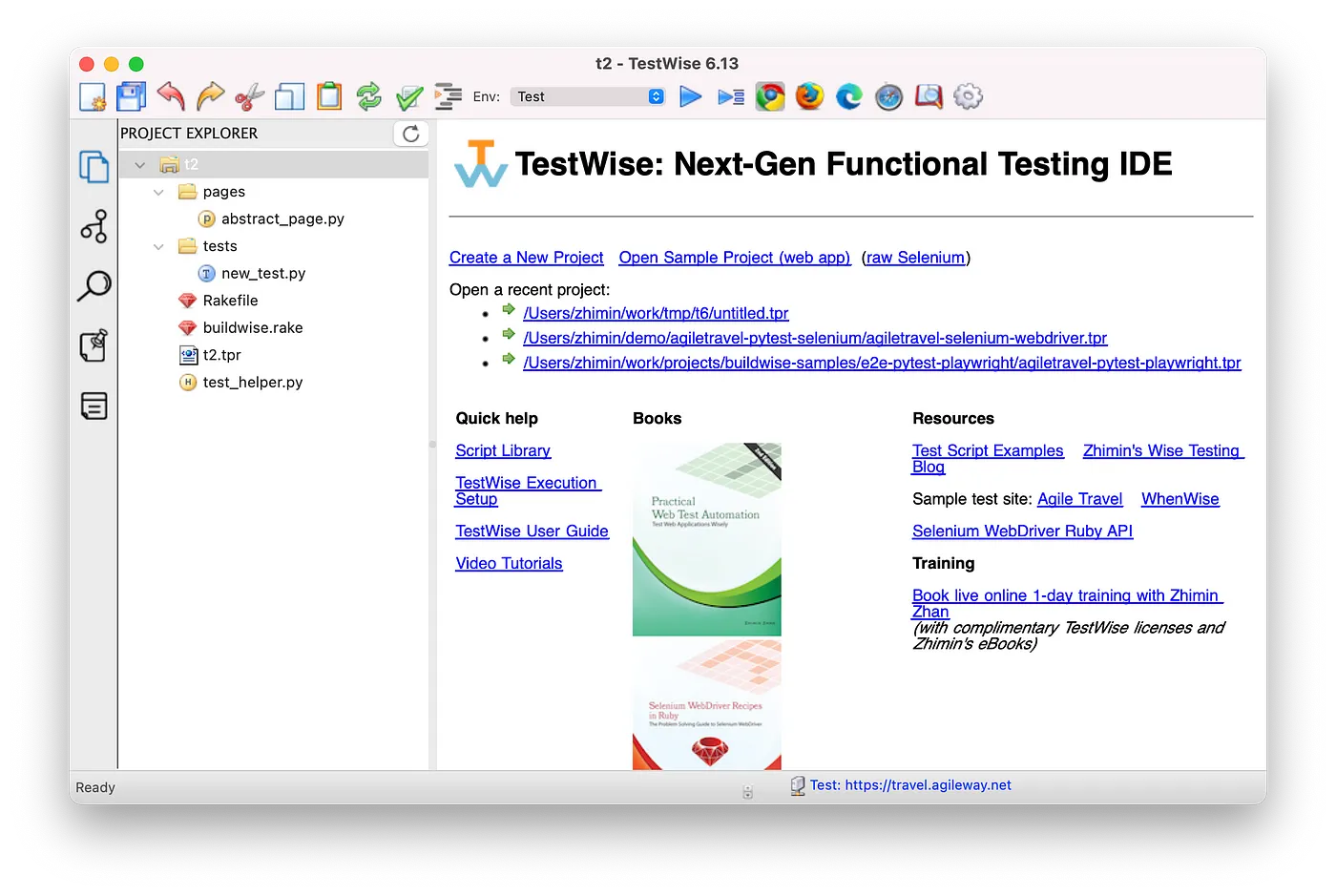Open Selenium WebDriver Ruby API link

coord(1022,531)
